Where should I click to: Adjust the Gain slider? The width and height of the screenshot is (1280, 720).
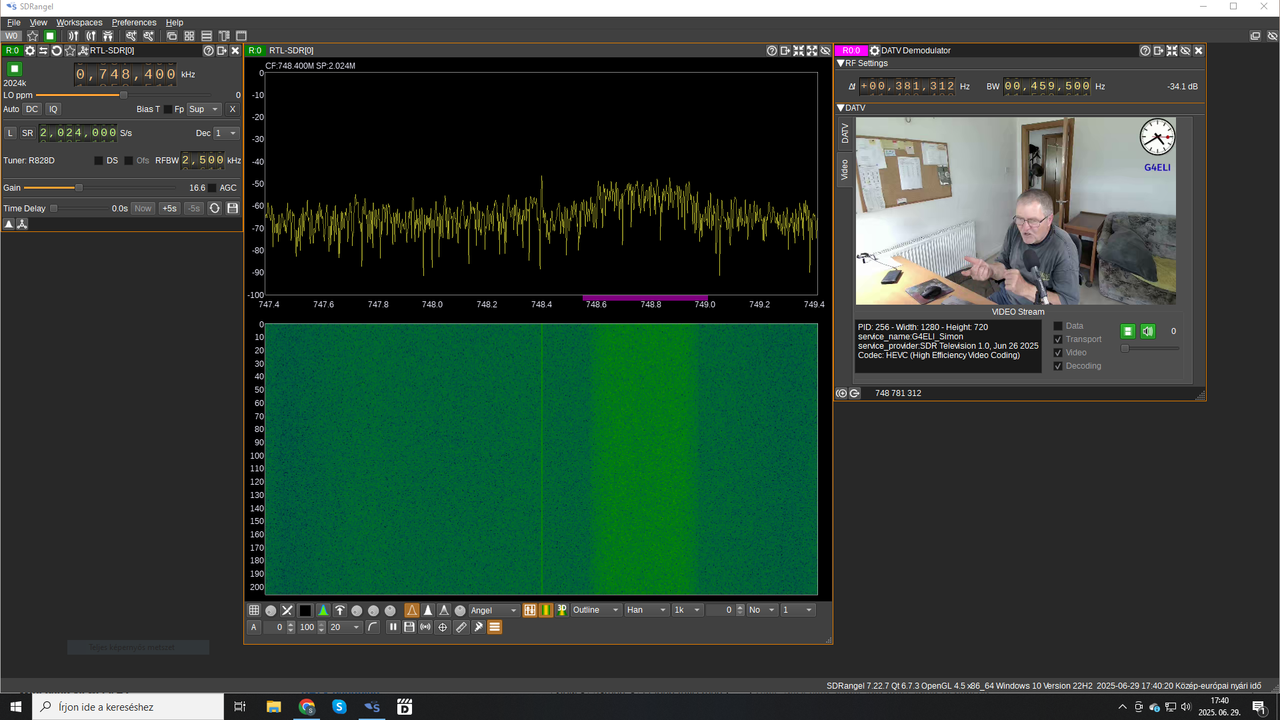coord(100,188)
